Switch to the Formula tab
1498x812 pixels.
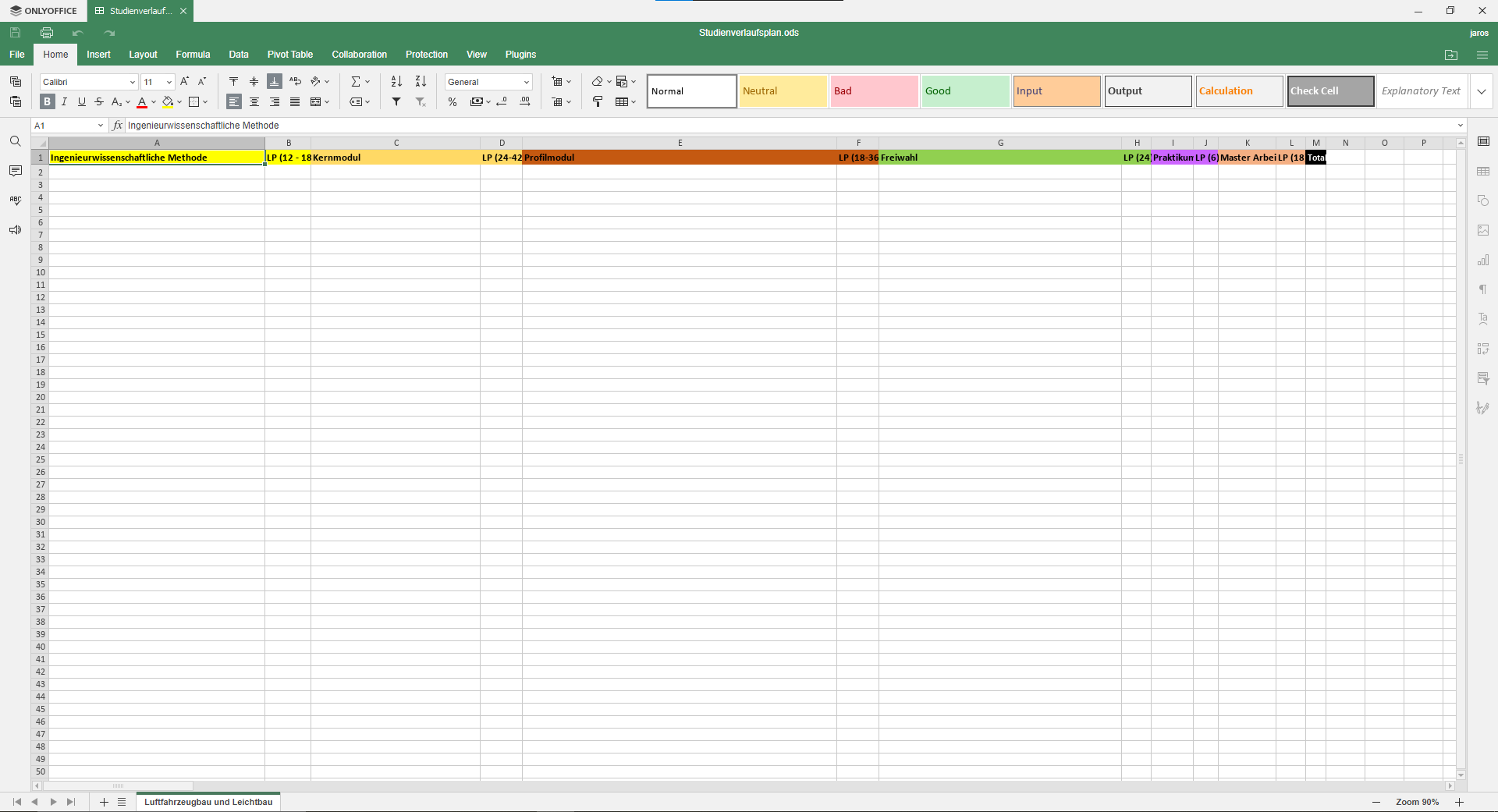coord(193,55)
